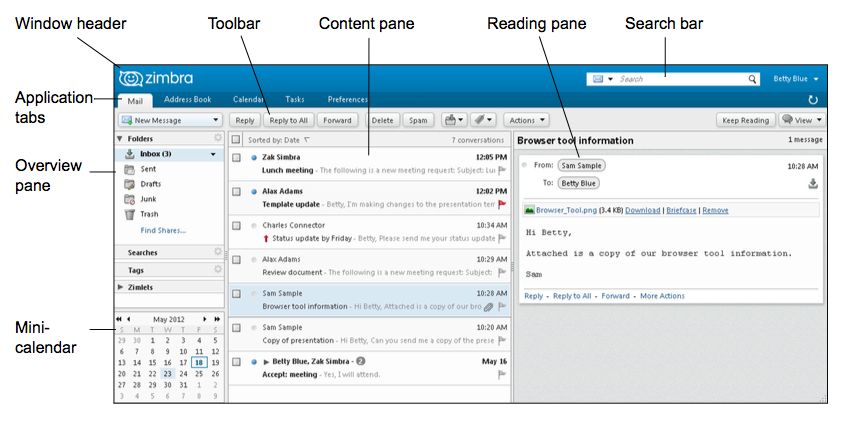Click the attachment paperclip on Browser tool information
The height and width of the screenshot is (422, 845).
click(488, 307)
